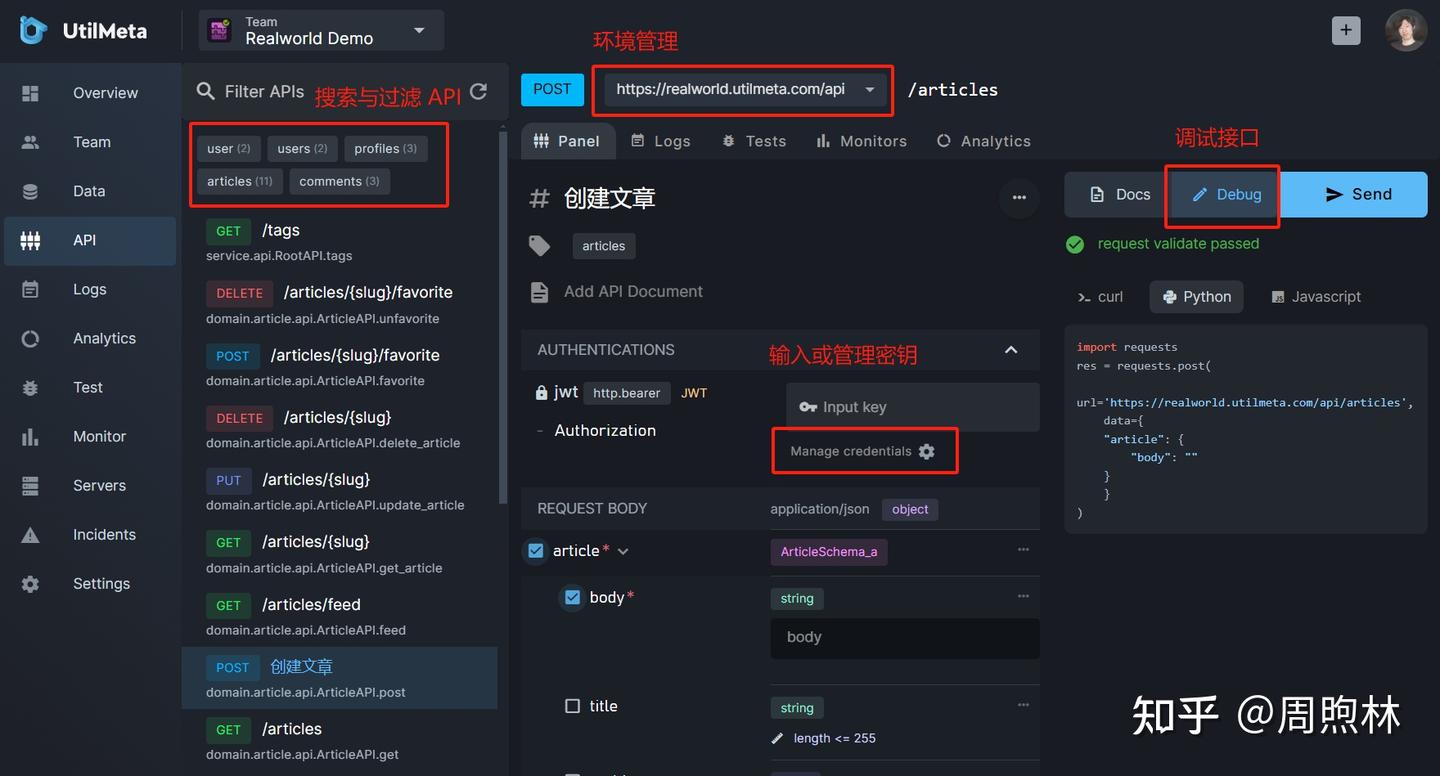
Task: Toggle the users (2) filter tag
Action: pos(302,149)
